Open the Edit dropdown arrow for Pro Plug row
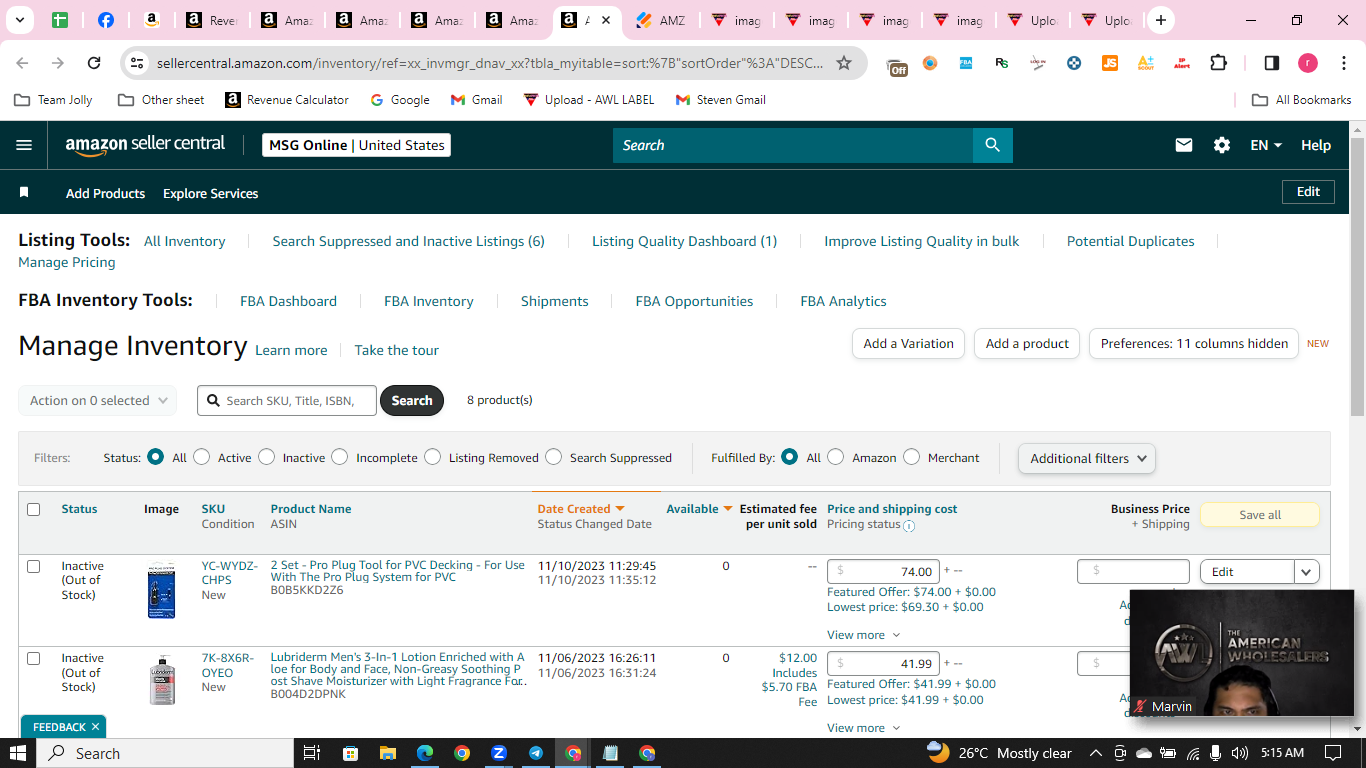Image resolution: width=1366 pixels, height=768 pixels. coord(1306,571)
